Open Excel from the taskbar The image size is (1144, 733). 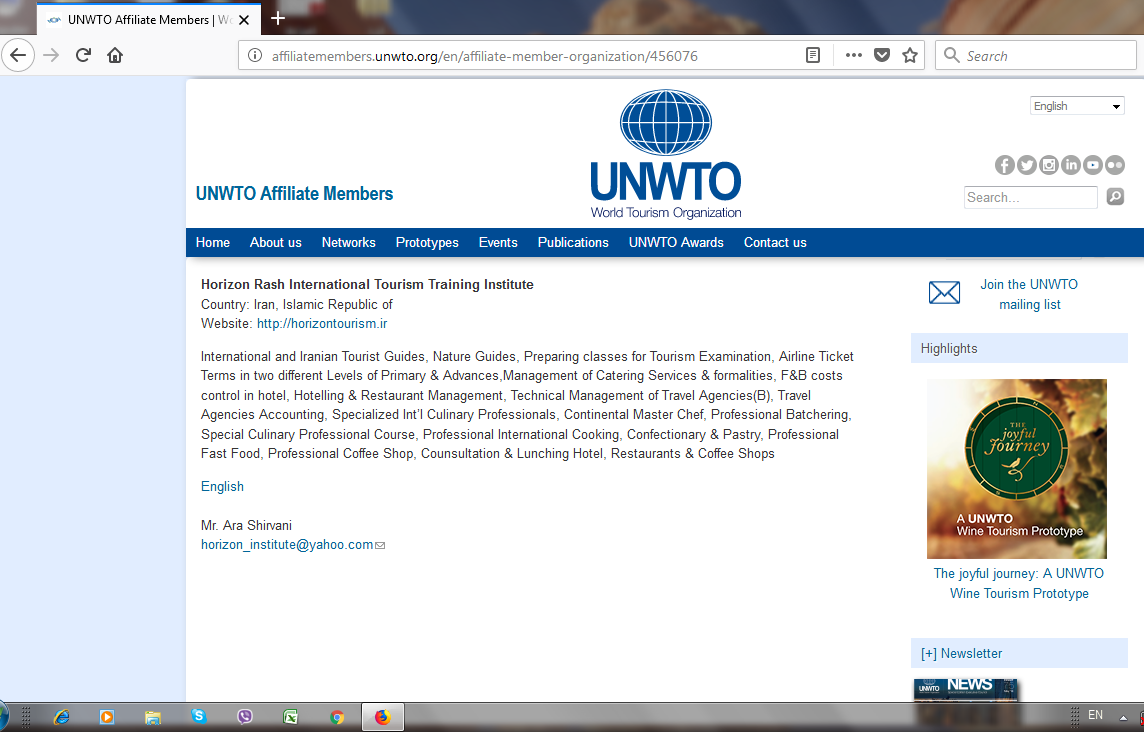point(290,717)
